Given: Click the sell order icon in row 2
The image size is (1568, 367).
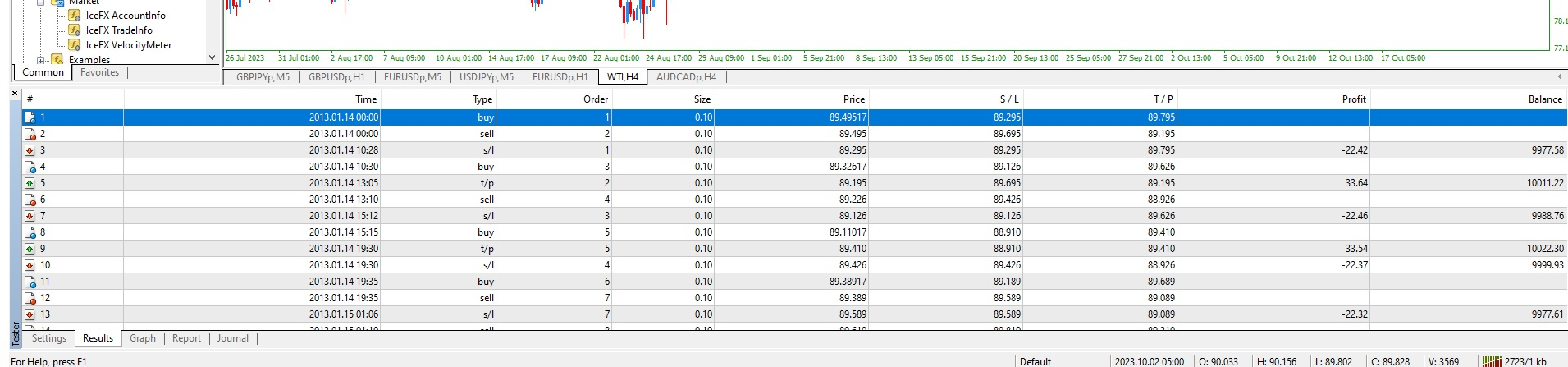Looking at the screenshot, I should click(30, 134).
